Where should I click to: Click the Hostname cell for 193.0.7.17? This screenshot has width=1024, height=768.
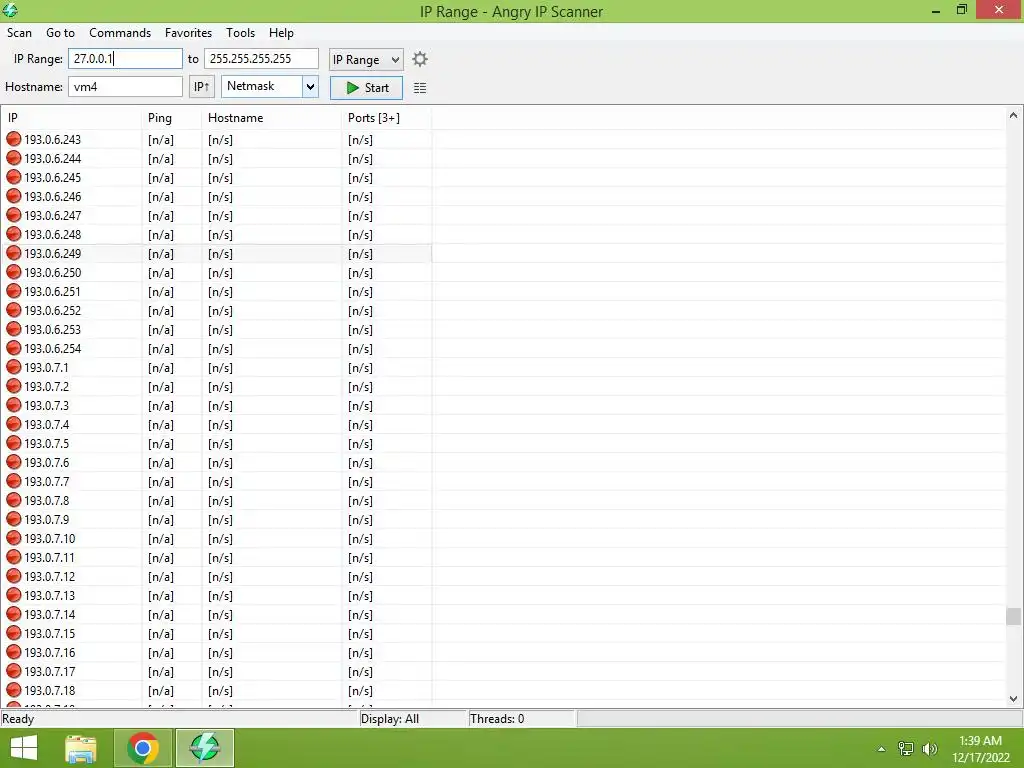point(220,671)
